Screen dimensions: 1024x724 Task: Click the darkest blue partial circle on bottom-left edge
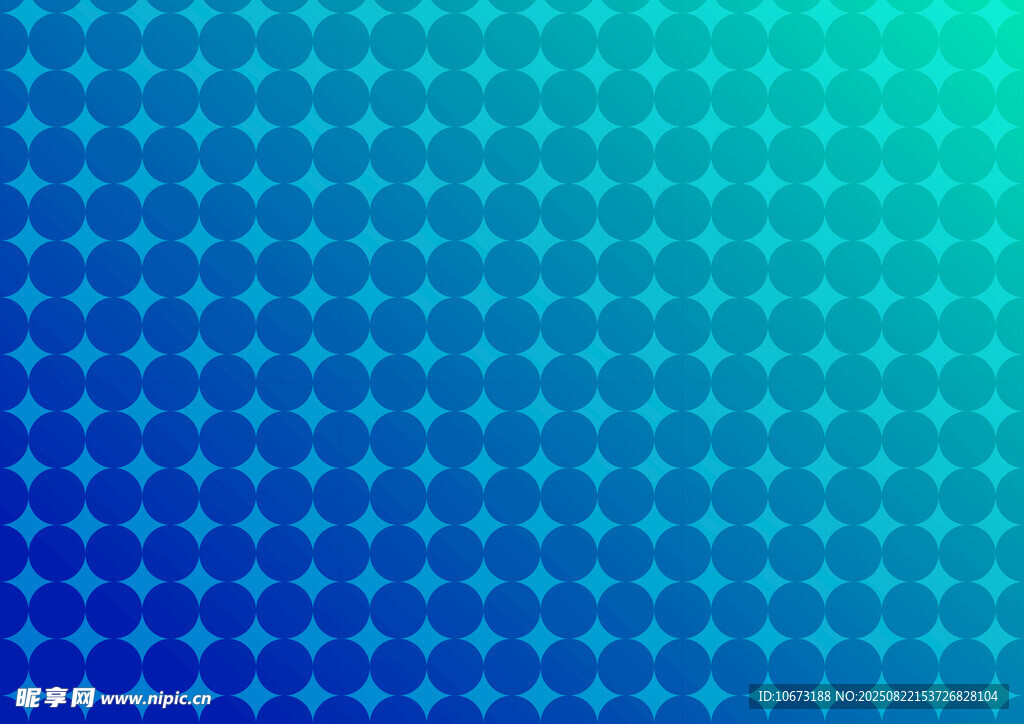tap(8, 667)
